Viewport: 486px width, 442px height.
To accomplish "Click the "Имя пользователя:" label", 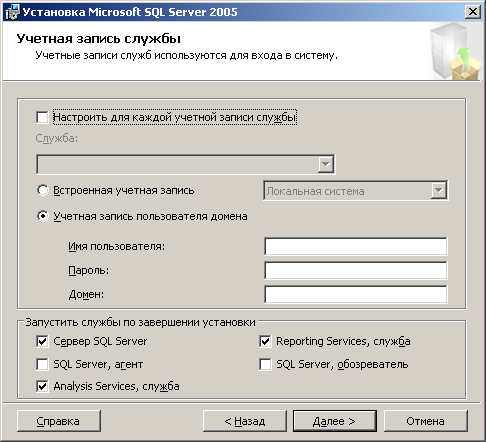I will click(x=117, y=246).
